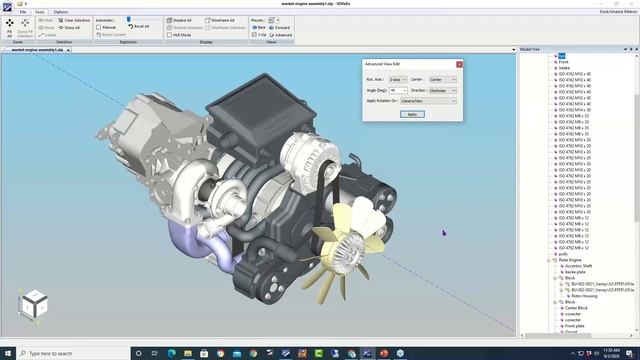Open the notification center icon

tap(629, 353)
